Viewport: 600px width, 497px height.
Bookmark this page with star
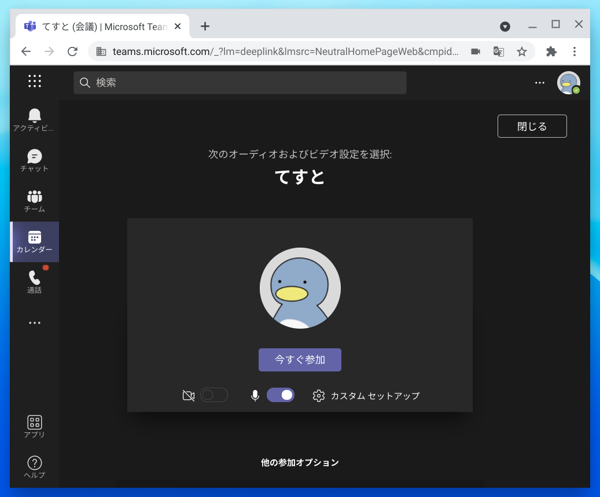coord(522,51)
